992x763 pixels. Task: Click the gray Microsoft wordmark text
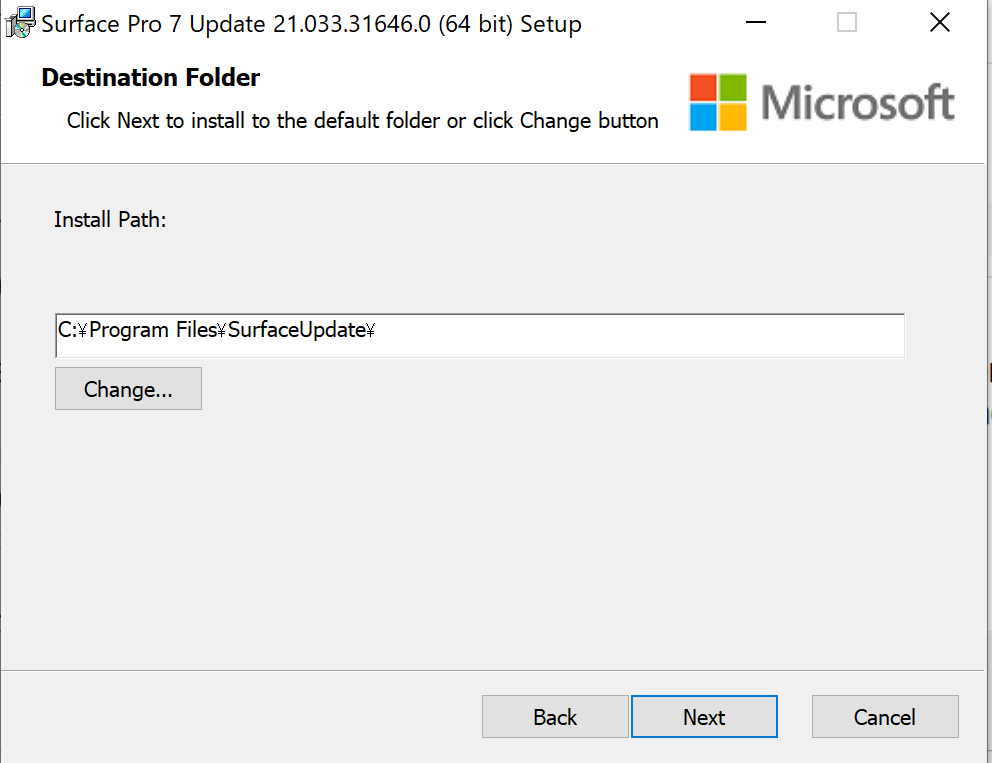pos(857,103)
